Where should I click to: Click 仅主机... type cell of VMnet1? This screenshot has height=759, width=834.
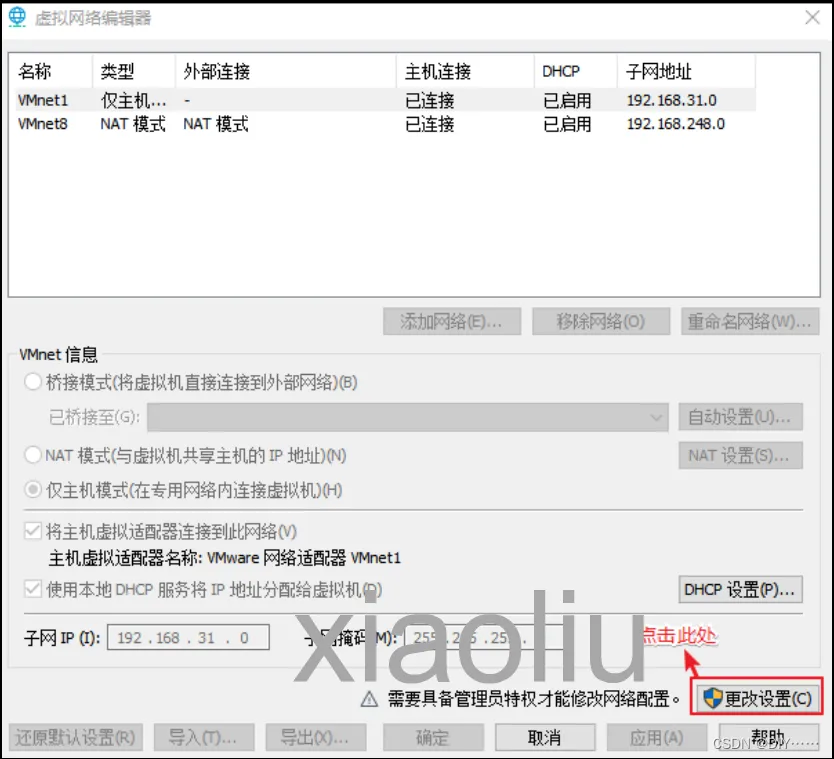coord(134,100)
